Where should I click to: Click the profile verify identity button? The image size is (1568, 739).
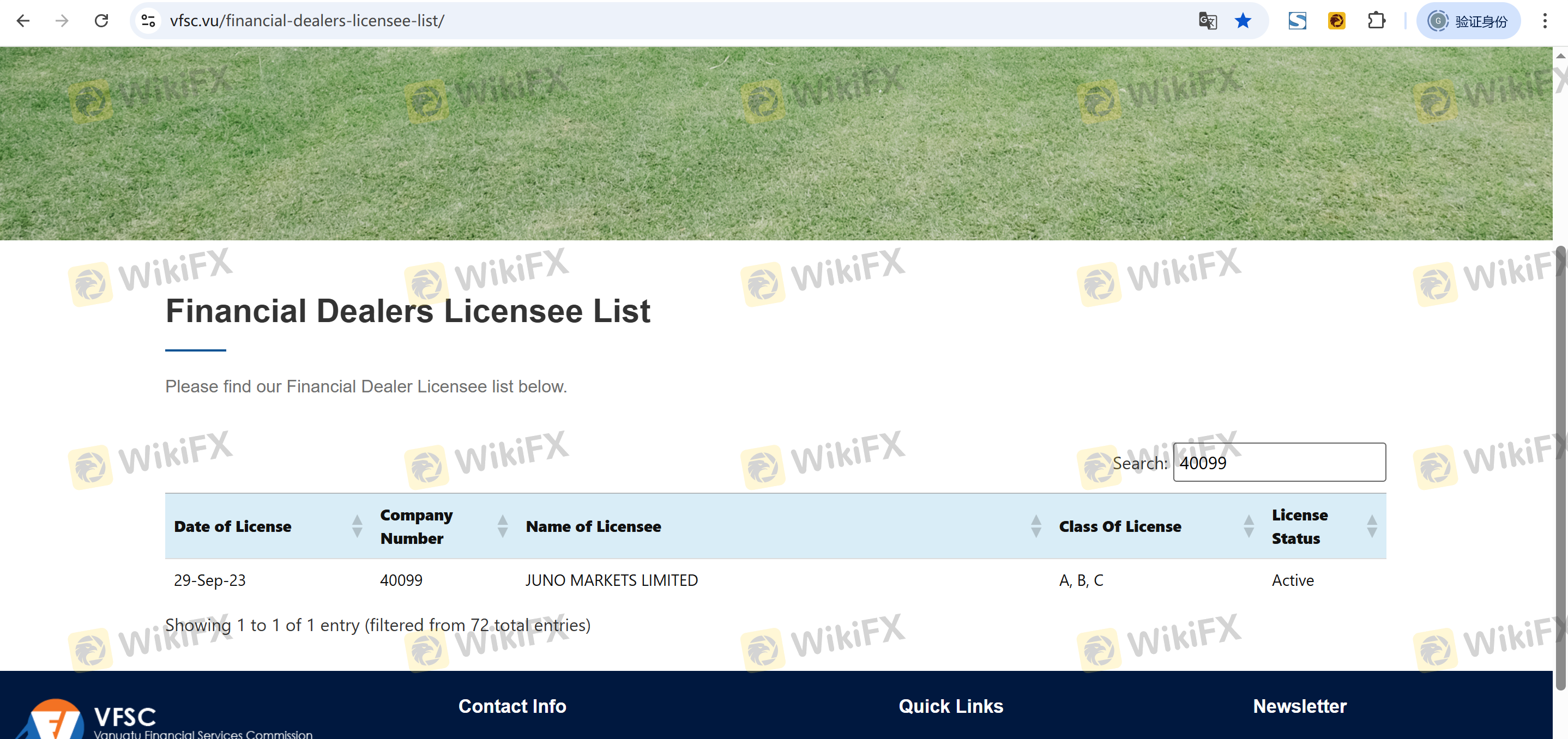click(1468, 21)
